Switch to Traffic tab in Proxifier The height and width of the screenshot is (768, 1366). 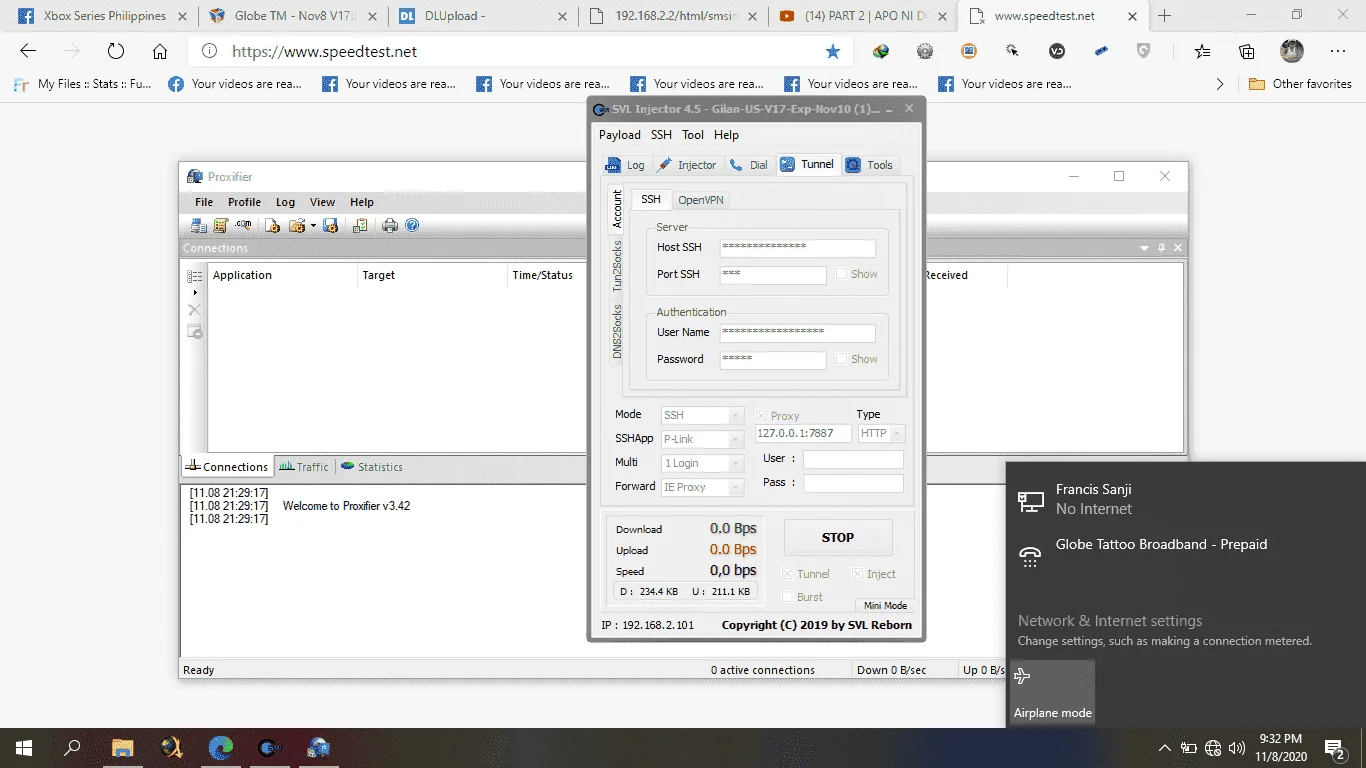coord(304,467)
